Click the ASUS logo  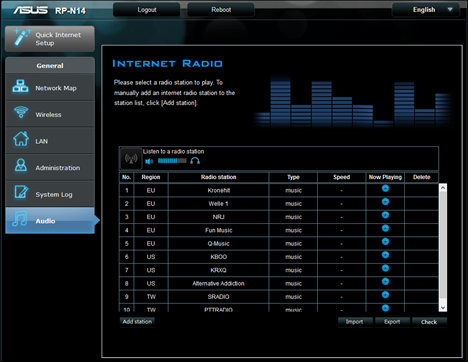click(x=31, y=10)
